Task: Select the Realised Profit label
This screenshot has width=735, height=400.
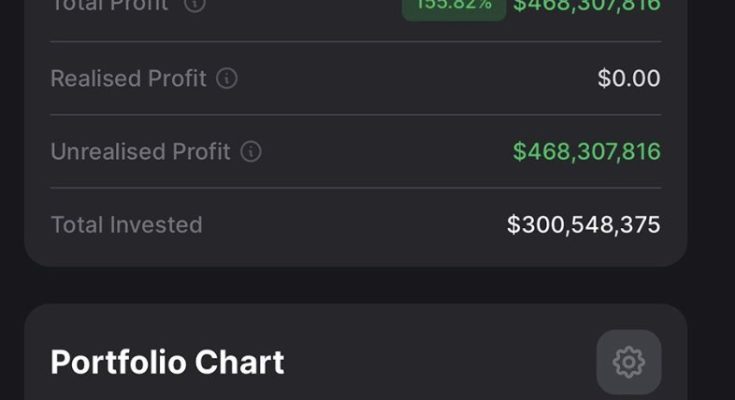Action: coord(128,78)
